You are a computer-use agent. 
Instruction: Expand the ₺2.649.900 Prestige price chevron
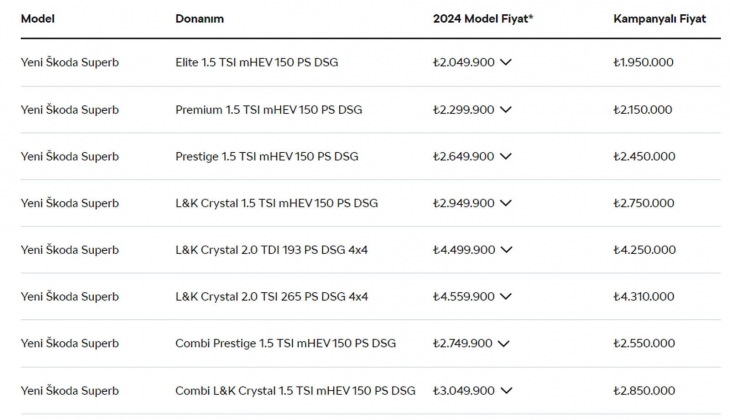point(505,156)
